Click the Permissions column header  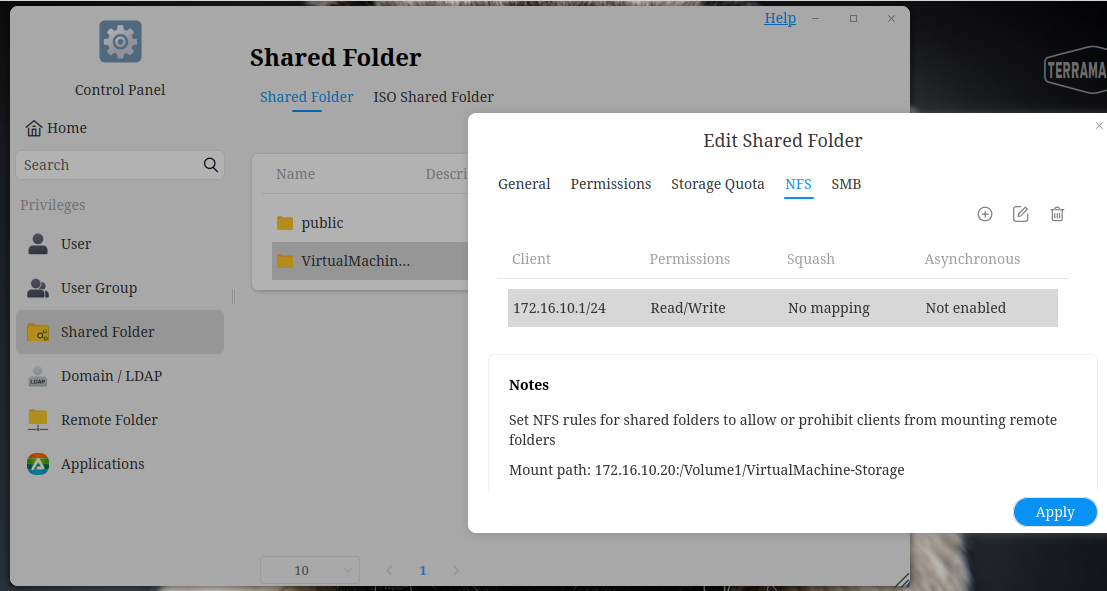690,259
